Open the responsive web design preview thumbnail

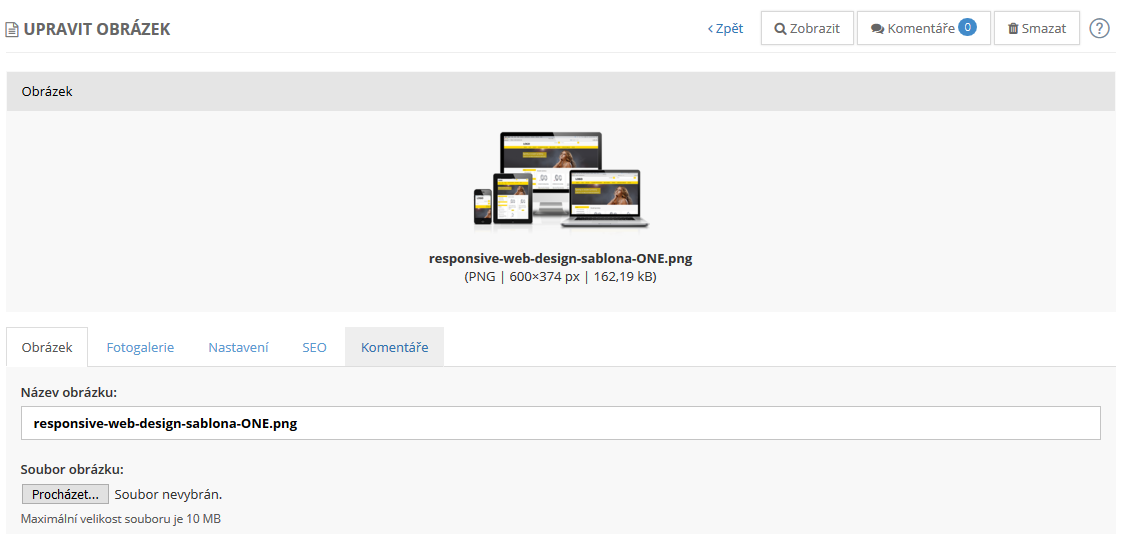tap(560, 181)
